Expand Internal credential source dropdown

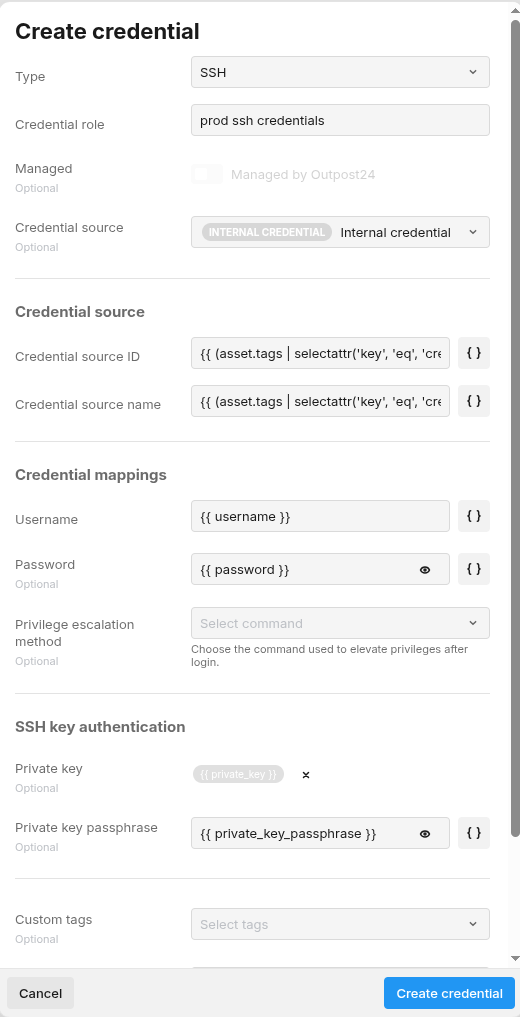[340, 232]
